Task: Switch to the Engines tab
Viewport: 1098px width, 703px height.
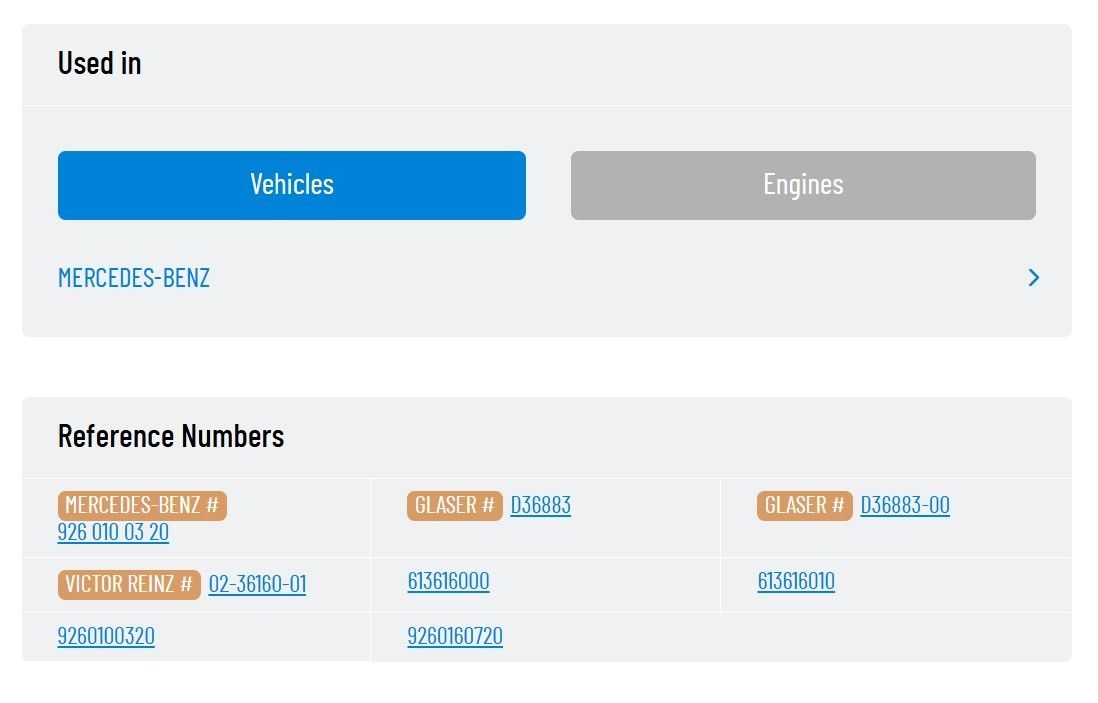Action: pyautogui.click(x=803, y=185)
